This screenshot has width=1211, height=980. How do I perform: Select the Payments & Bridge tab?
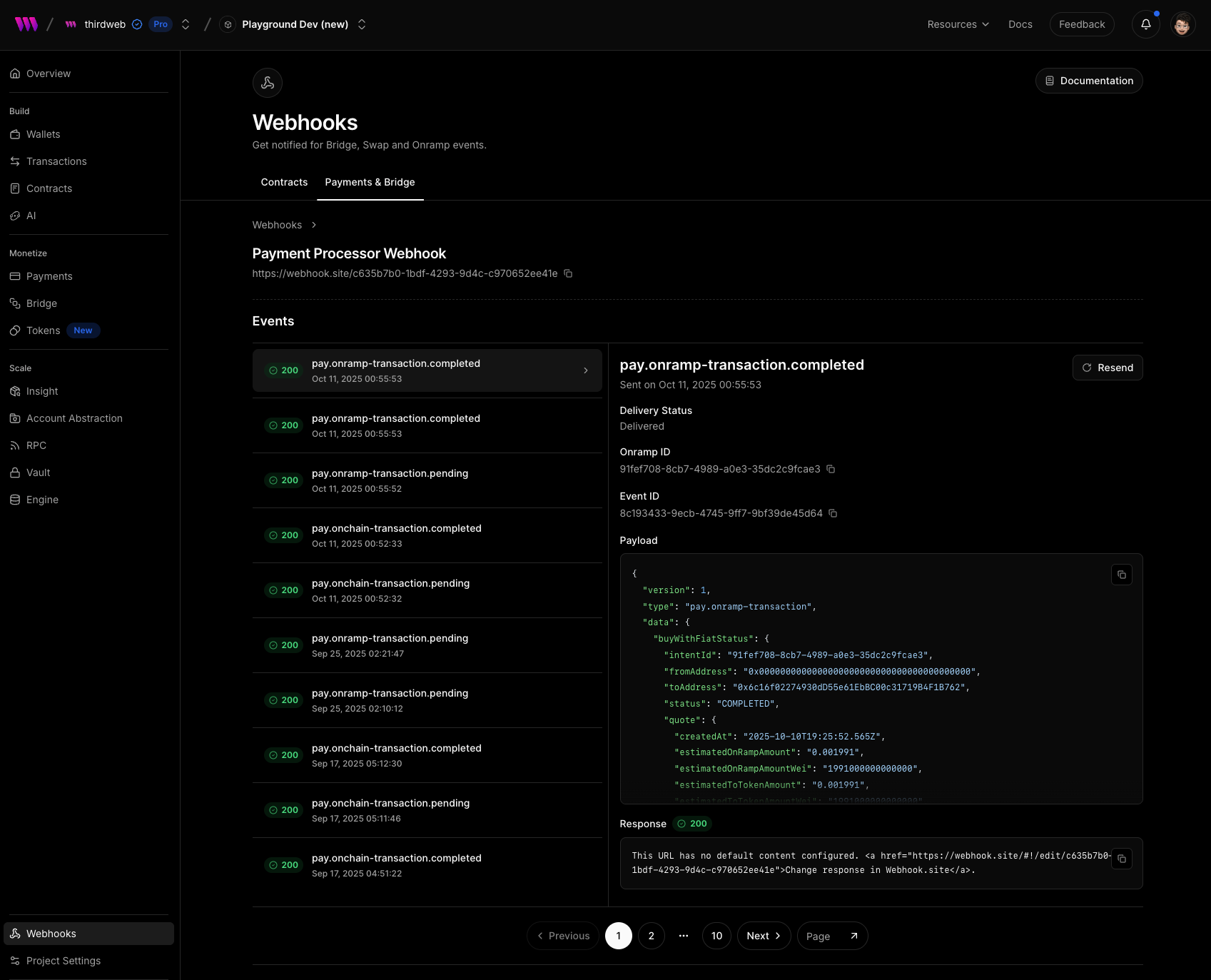370,182
